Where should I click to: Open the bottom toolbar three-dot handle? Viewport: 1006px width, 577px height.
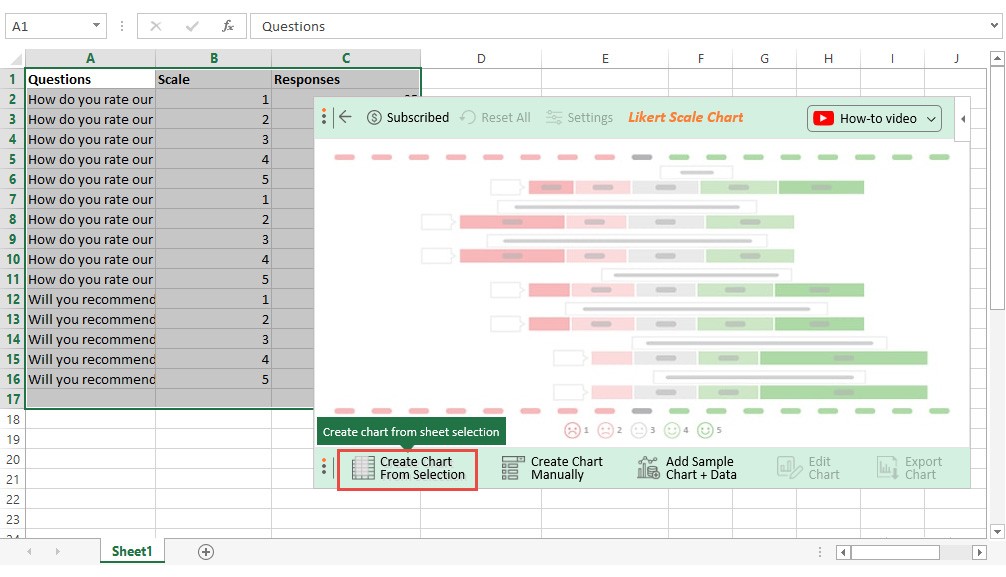click(x=323, y=467)
